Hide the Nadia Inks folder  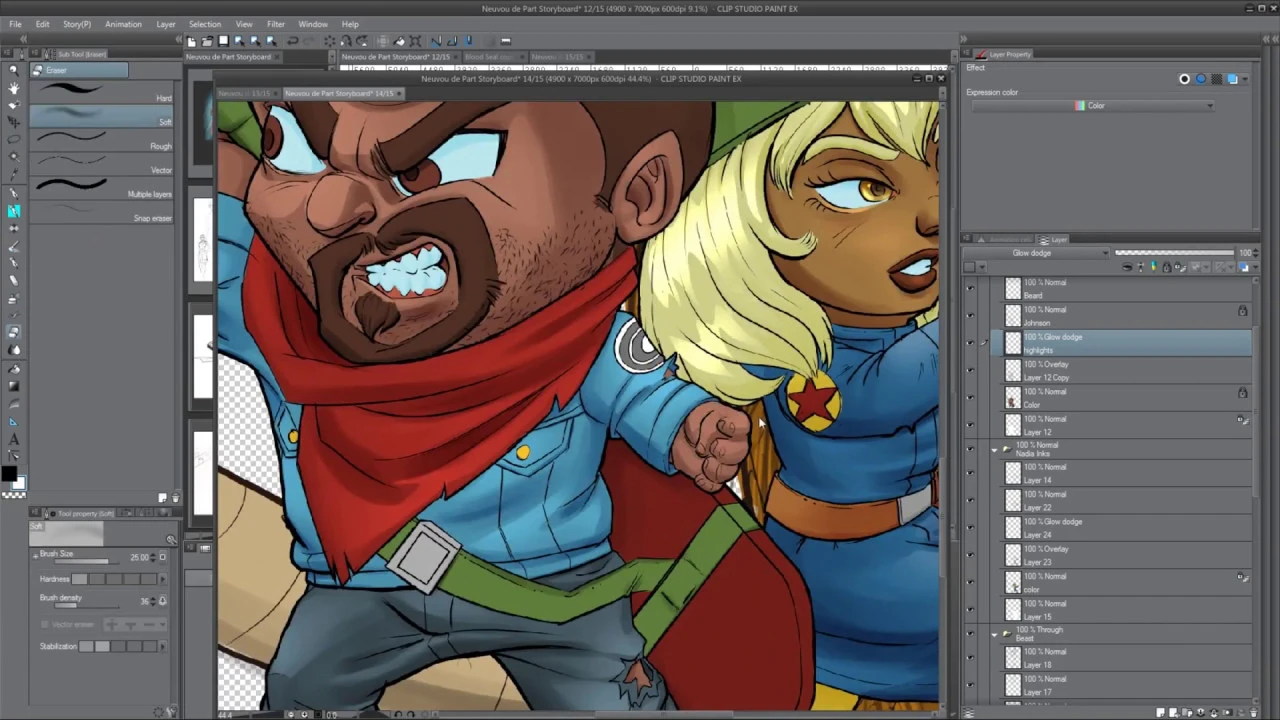969,449
